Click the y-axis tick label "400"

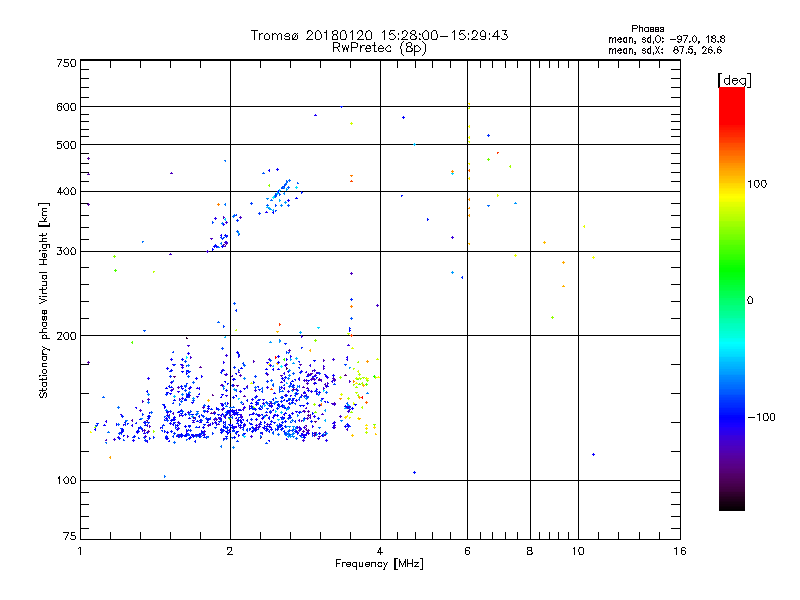66,191
